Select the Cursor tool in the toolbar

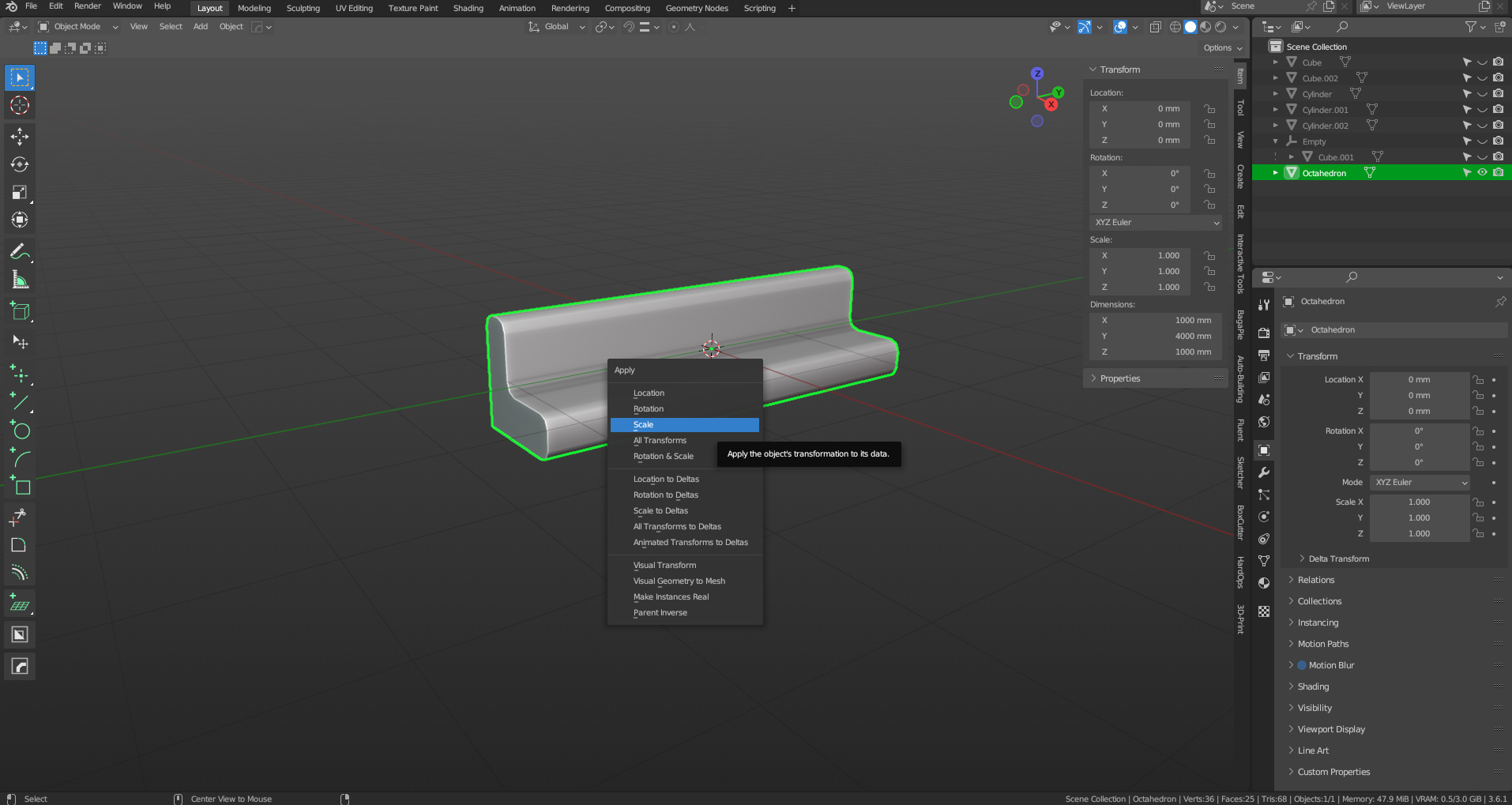click(x=20, y=105)
